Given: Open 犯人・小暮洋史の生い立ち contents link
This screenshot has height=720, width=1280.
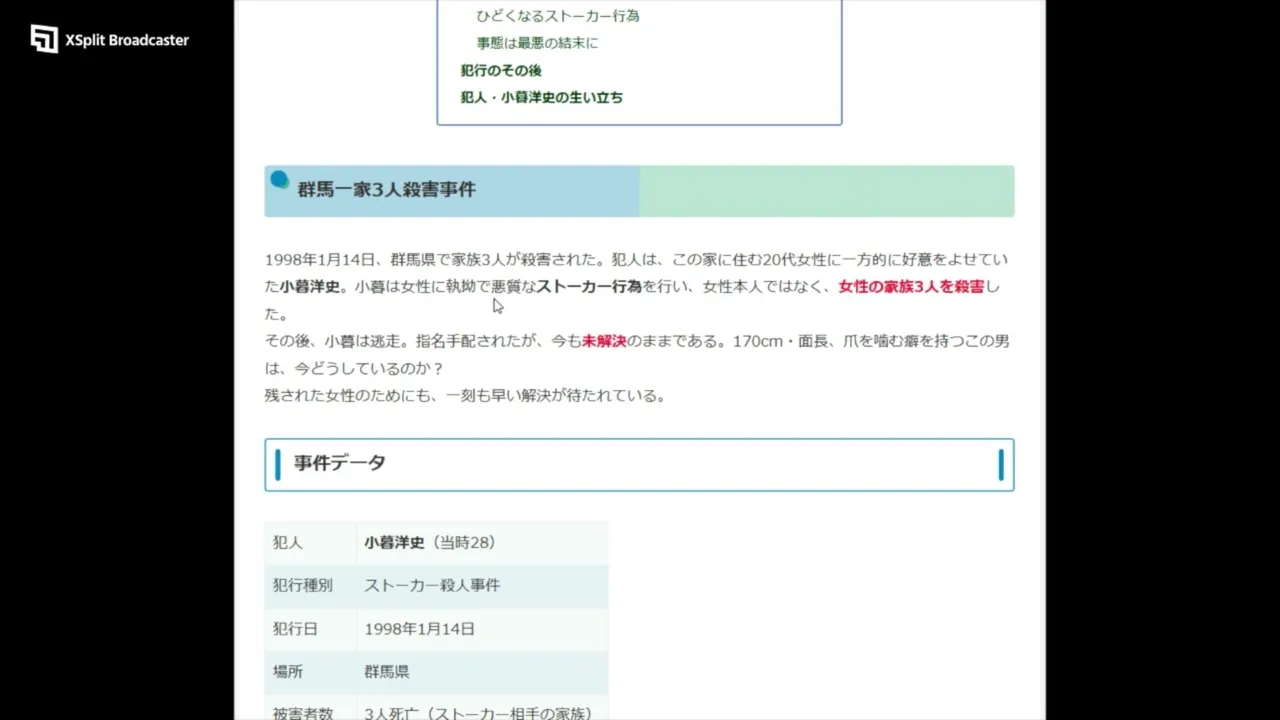Looking at the screenshot, I should [542, 97].
